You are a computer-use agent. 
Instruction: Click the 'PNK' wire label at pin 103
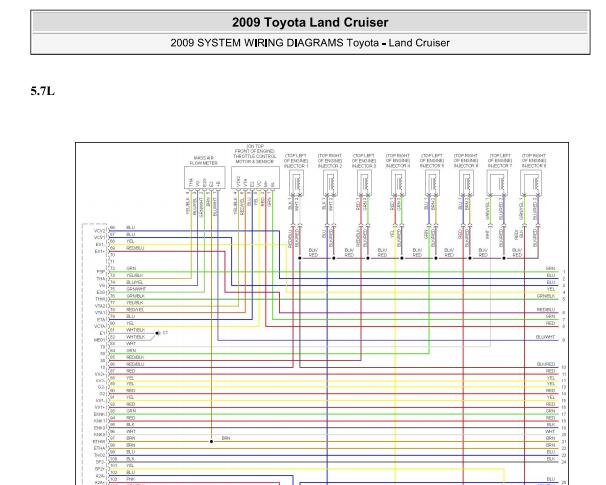click(130, 479)
